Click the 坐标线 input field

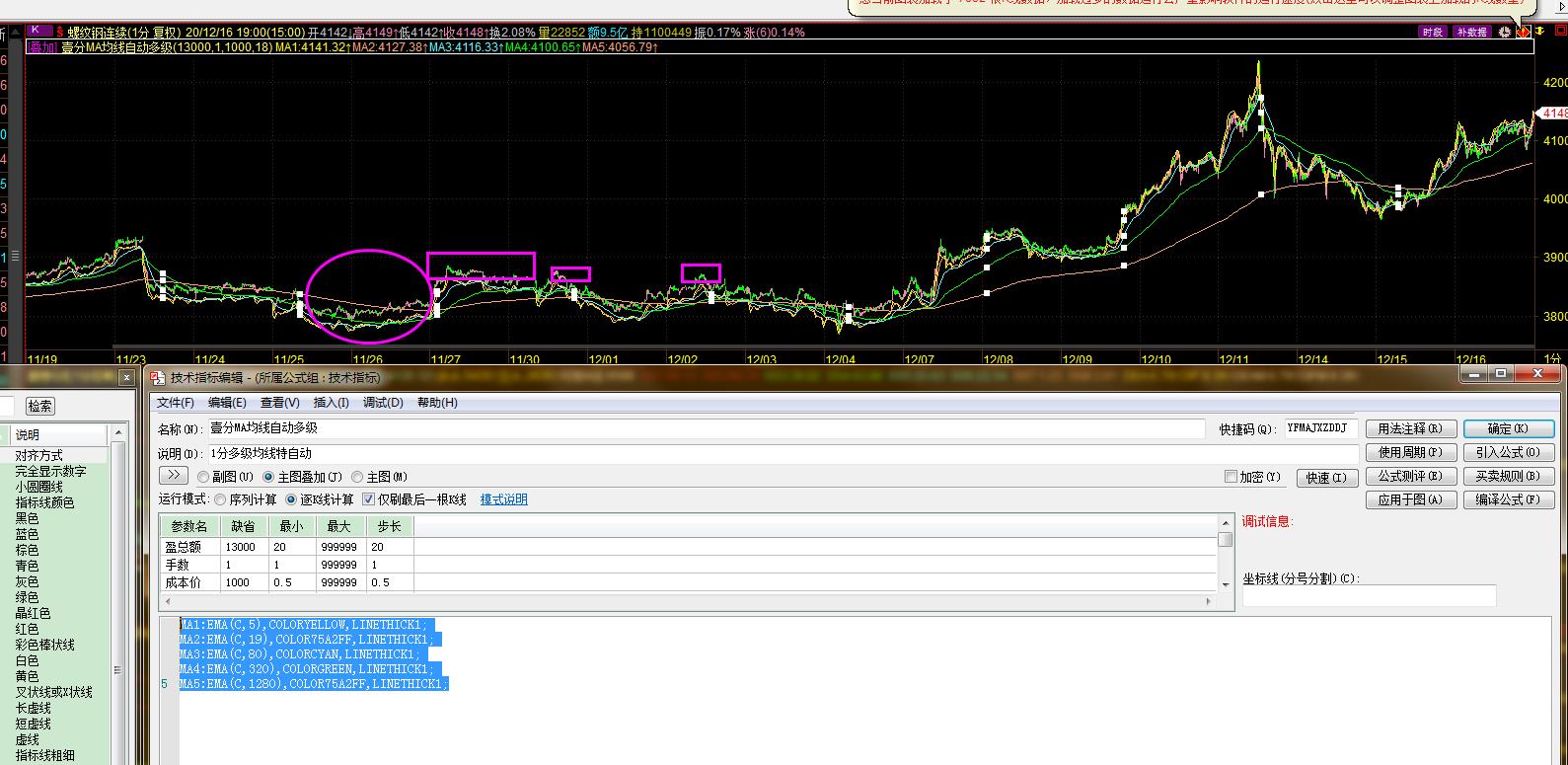[1369, 596]
